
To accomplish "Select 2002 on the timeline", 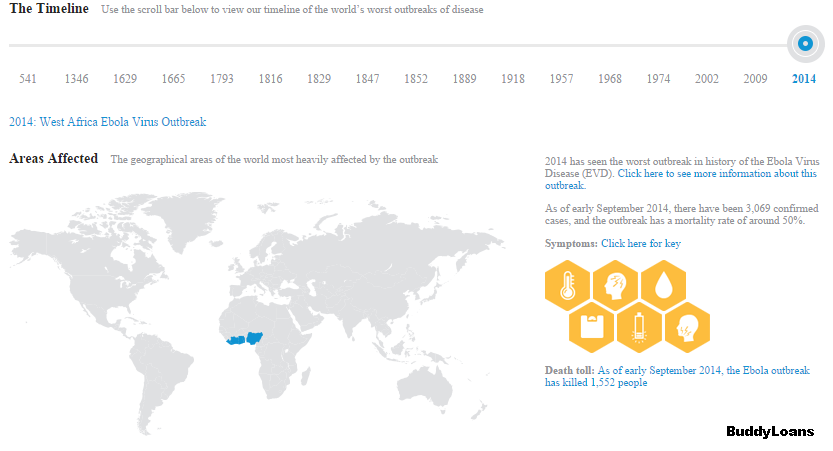I will click(707, 79).
